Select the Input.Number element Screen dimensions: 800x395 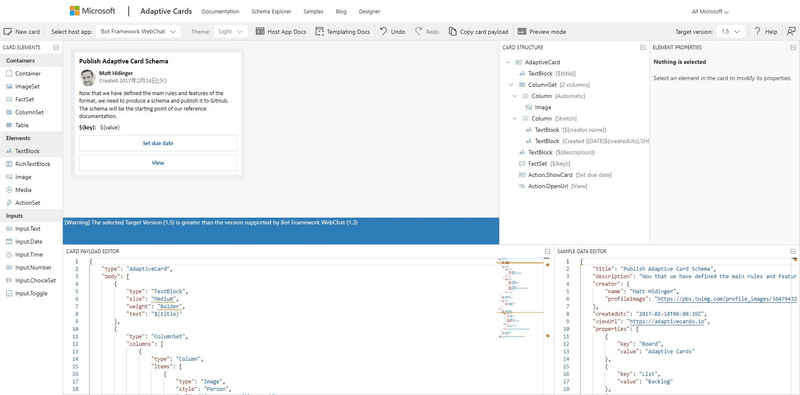coord(31,267)
